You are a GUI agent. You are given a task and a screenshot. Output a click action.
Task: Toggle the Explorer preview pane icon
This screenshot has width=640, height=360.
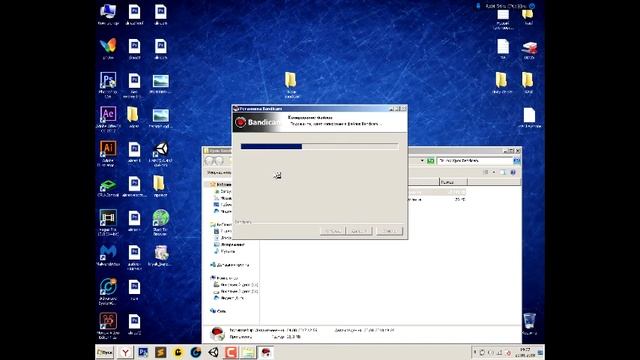503,173
